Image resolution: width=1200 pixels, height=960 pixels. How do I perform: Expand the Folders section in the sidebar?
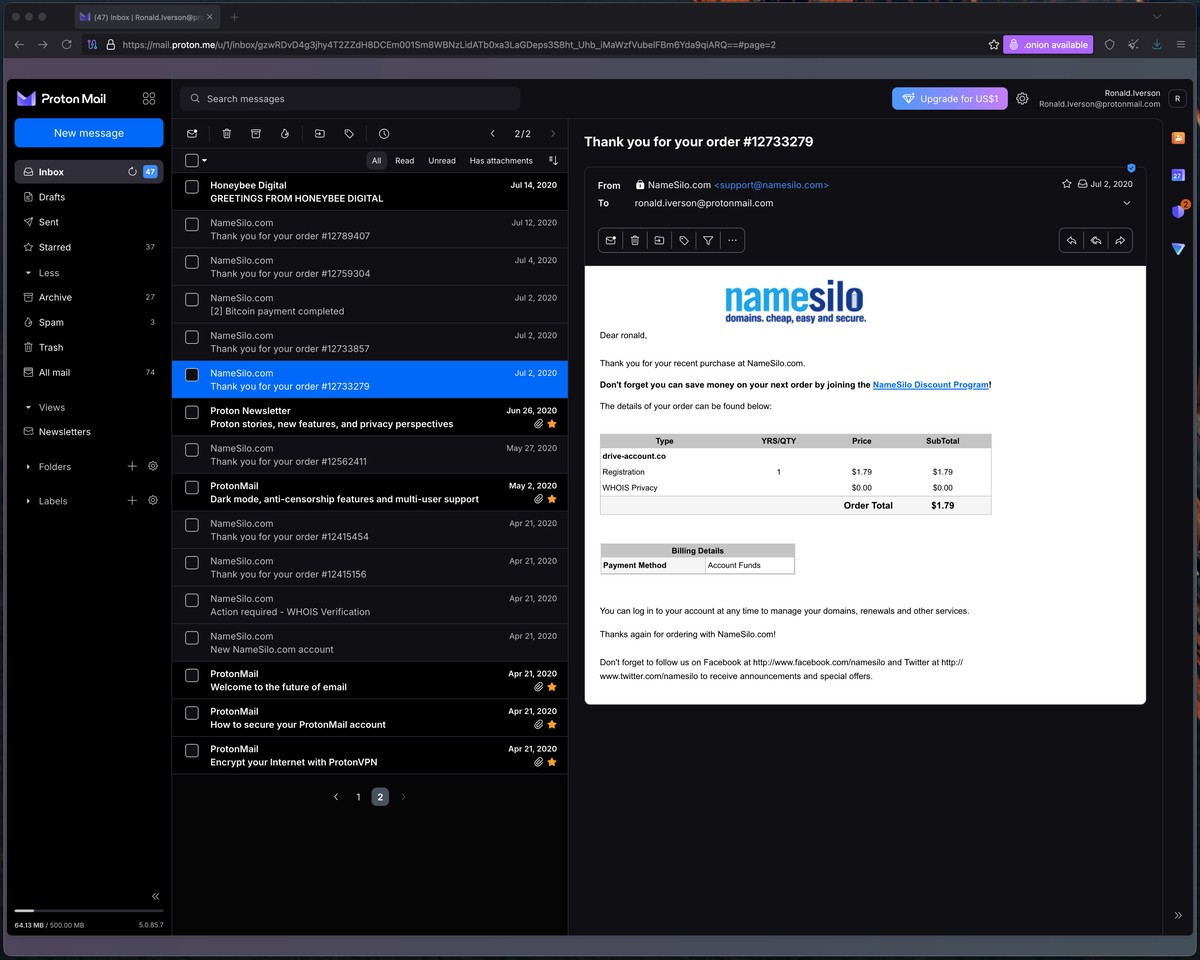pyautogui.click(x=28, y=467)
